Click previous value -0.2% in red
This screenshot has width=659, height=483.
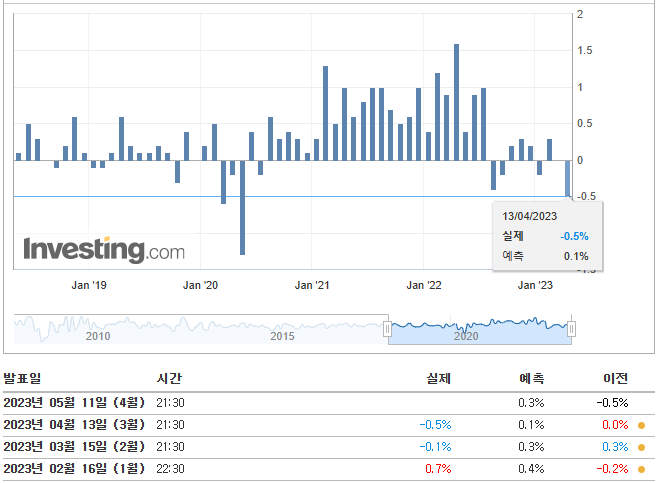pos(612,469)
